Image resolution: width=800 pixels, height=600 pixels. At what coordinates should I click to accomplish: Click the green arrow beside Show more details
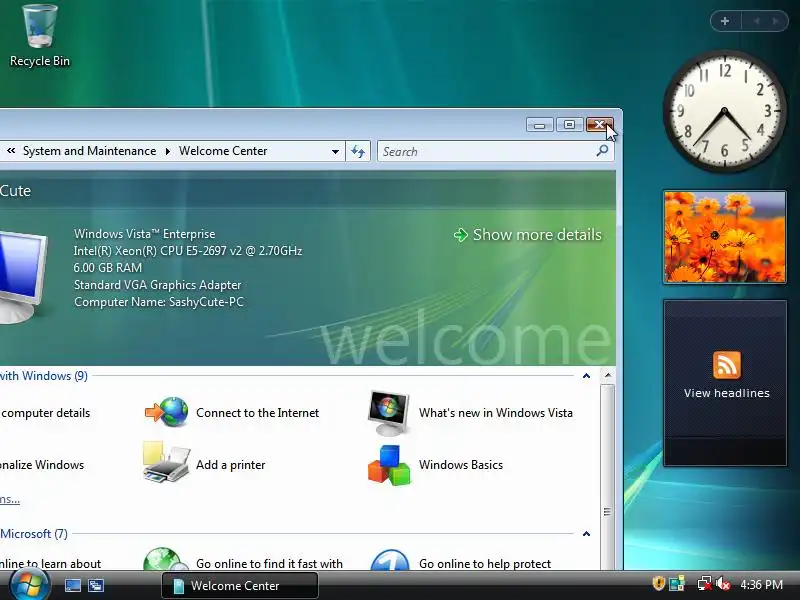[x=461, y=235]
